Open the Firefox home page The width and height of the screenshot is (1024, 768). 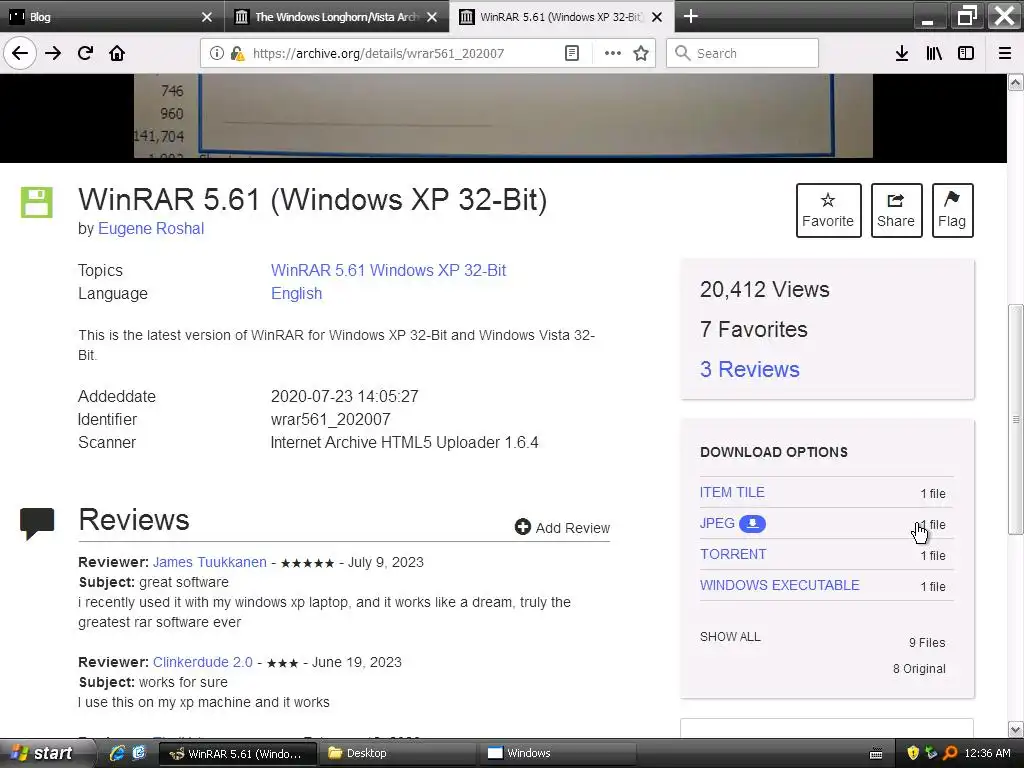tap(117, 53)
